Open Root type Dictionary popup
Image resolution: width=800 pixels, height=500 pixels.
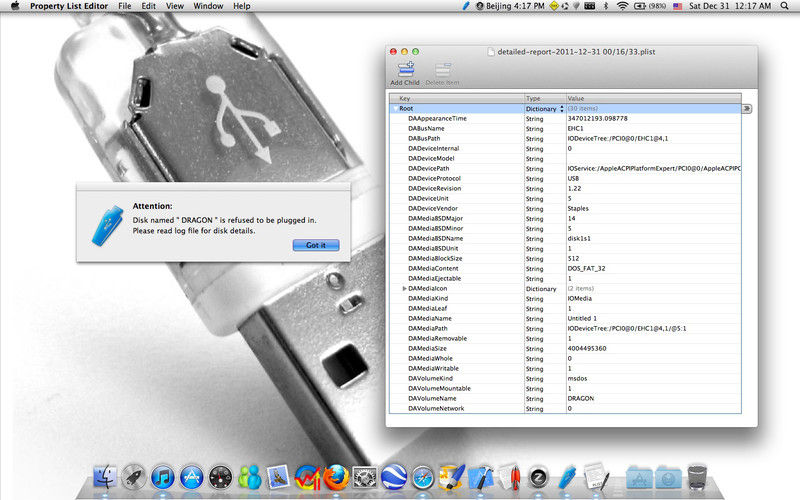pyautogui.click(x=545, y=109)
